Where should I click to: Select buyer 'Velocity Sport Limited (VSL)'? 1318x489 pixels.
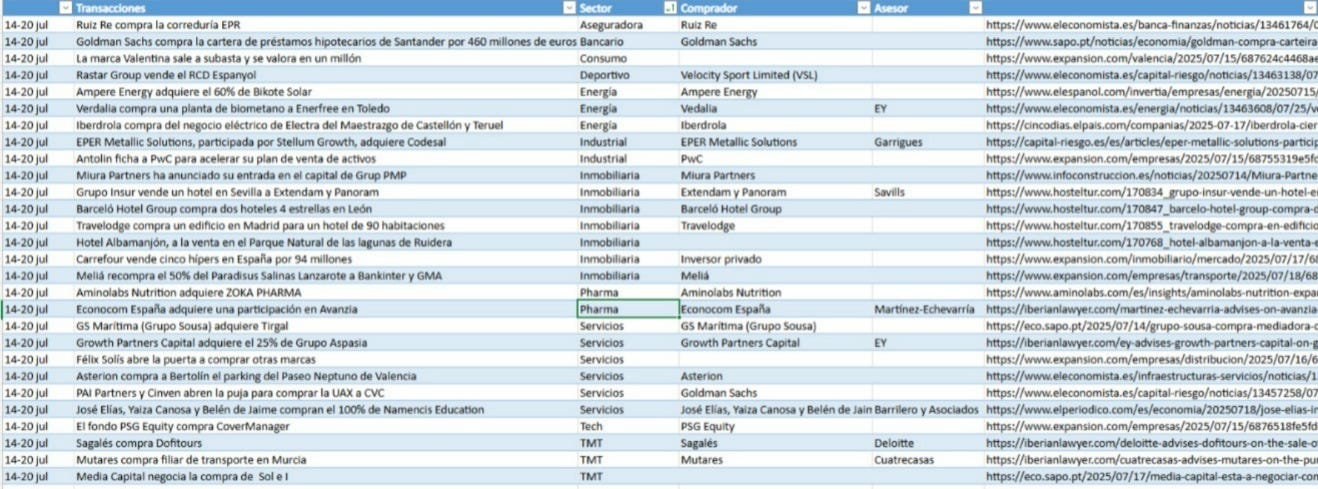click(x=775, y=75)
